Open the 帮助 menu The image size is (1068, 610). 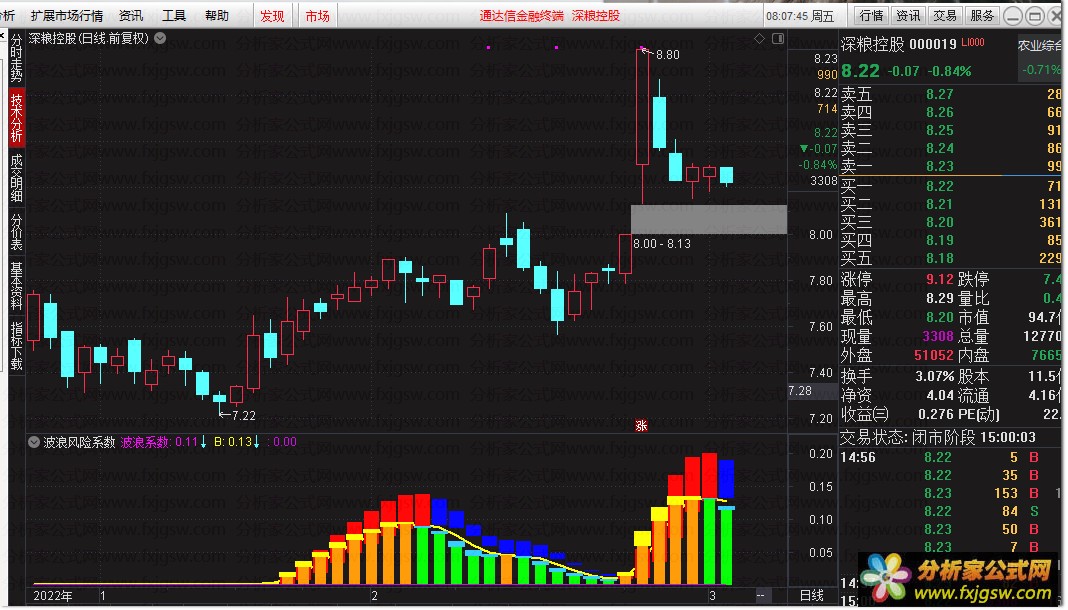pos(217,15)
